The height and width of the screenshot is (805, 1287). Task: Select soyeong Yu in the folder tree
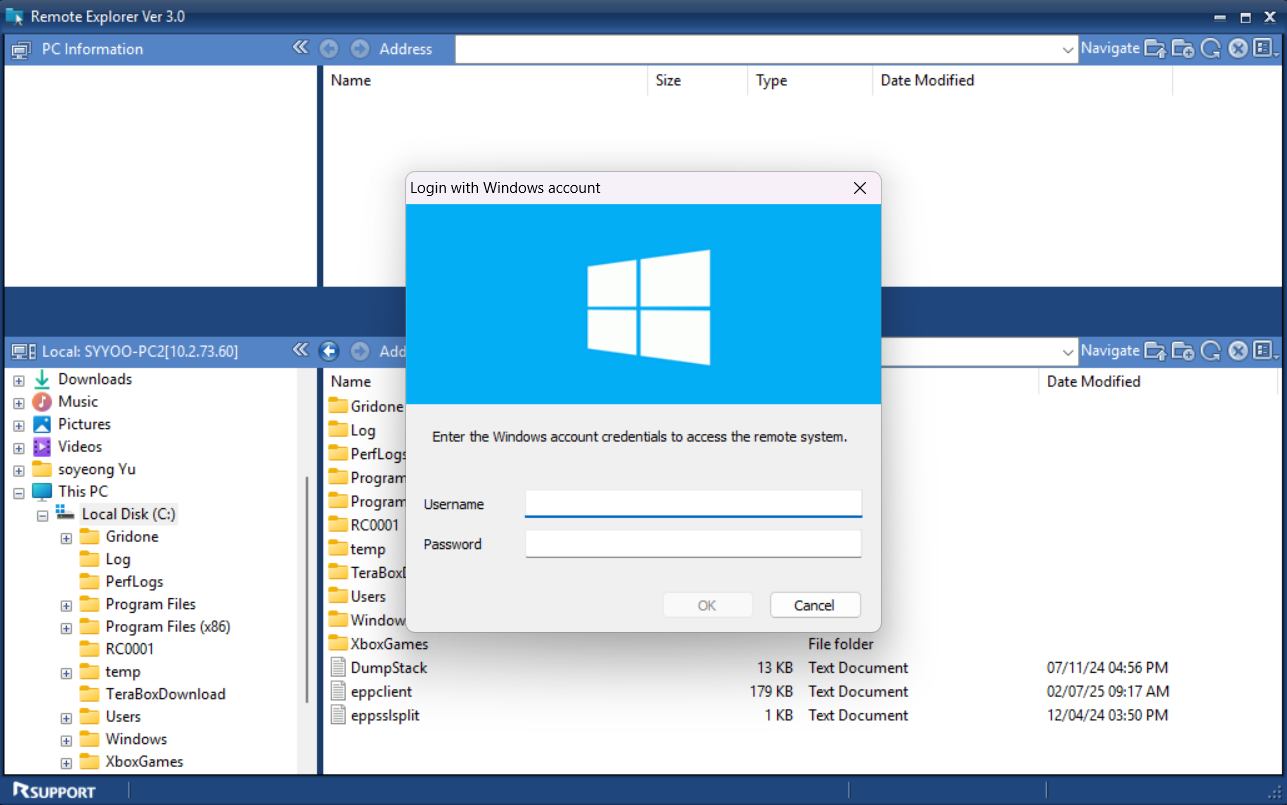[97, 469]
